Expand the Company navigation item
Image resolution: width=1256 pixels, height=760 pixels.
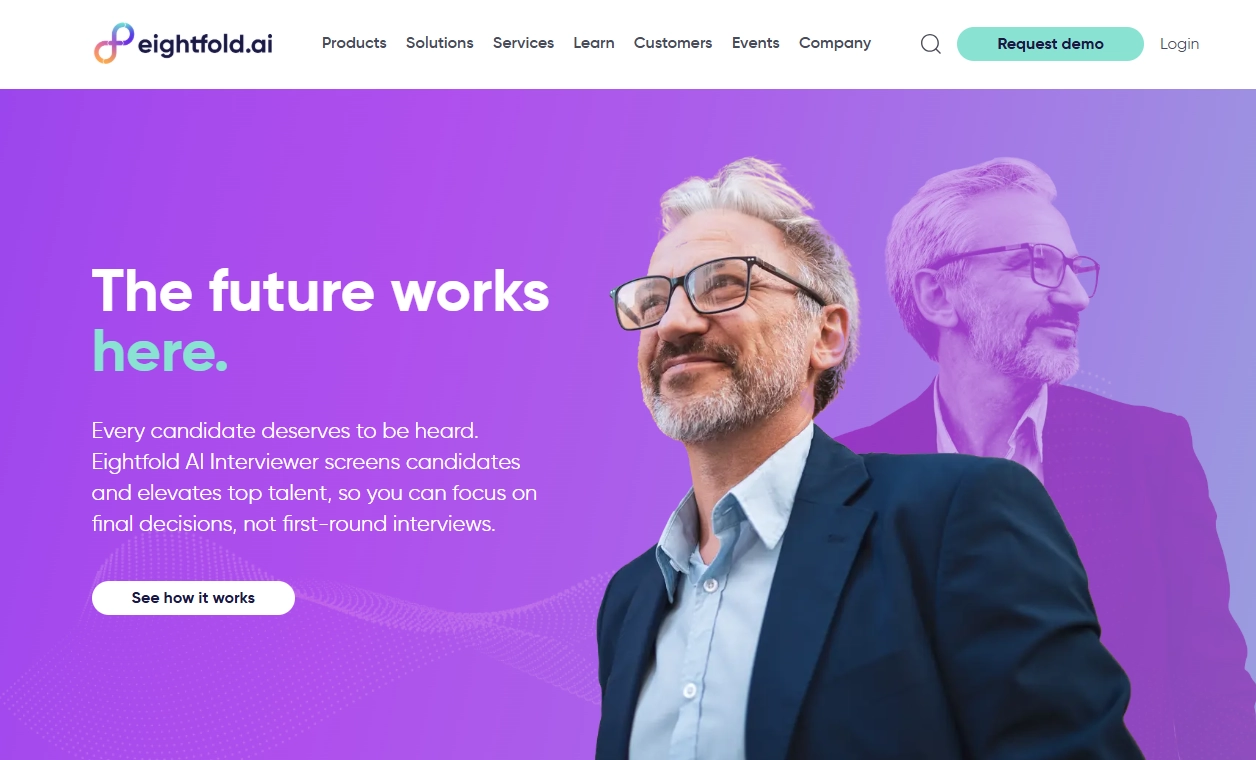835,43
